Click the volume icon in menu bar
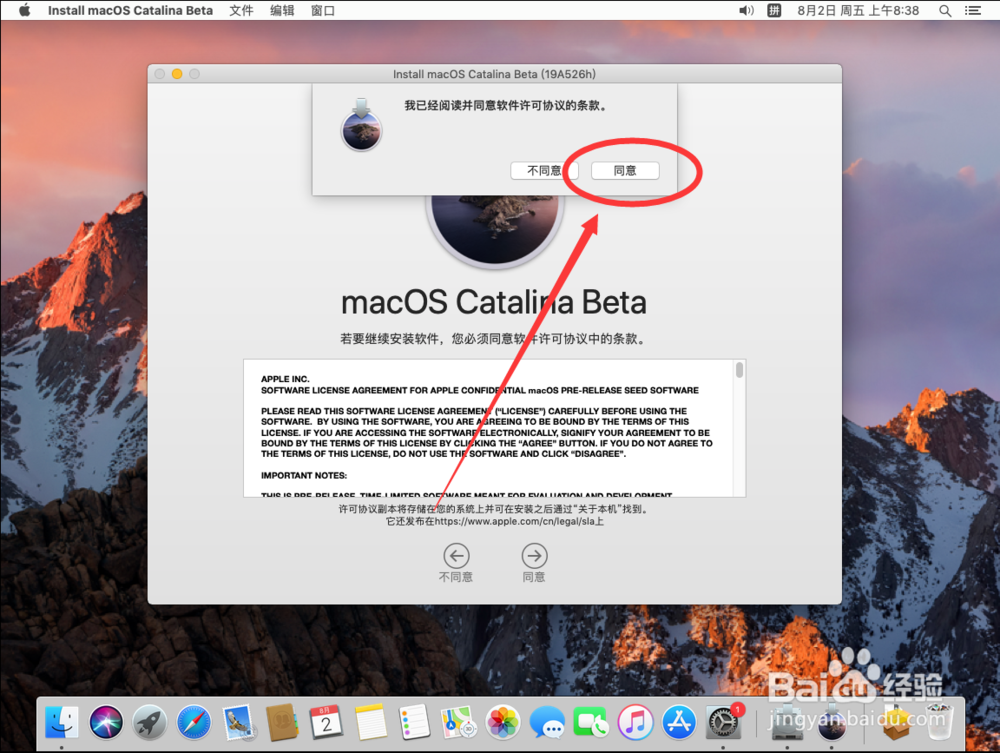The width and height of the screenshot is (1000, 753). coord(746,10)
